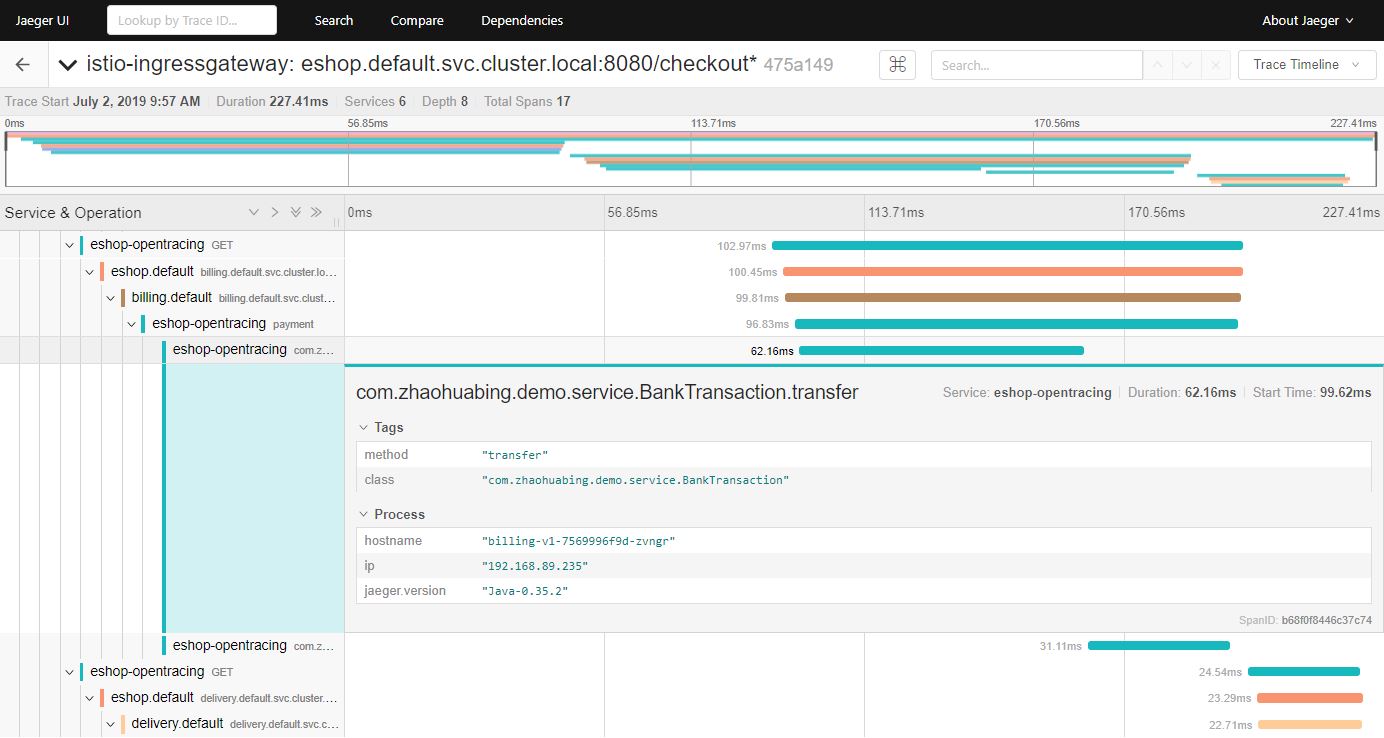The height and width of the screenshot is (738, 1384).
Task: Click the next search result down arrow
Action: 1187,65
